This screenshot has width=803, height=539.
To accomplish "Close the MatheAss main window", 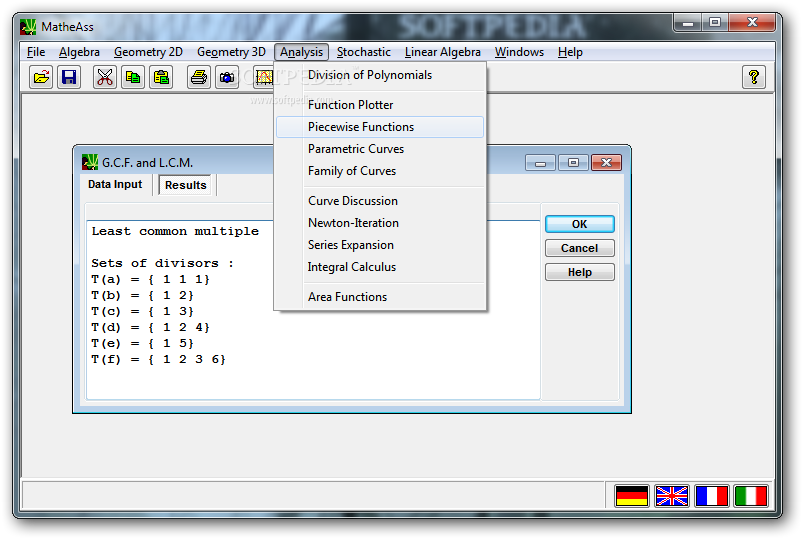I will pyautogui.click(x=751, y=23).
